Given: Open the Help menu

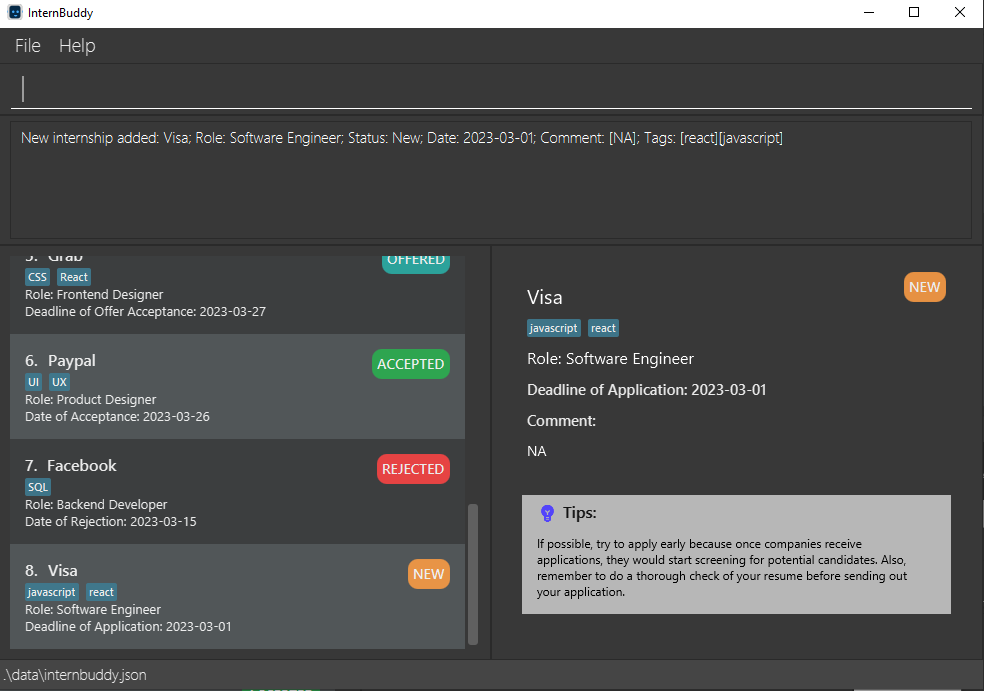Looking at the screenshot, I should click(77, 46).
